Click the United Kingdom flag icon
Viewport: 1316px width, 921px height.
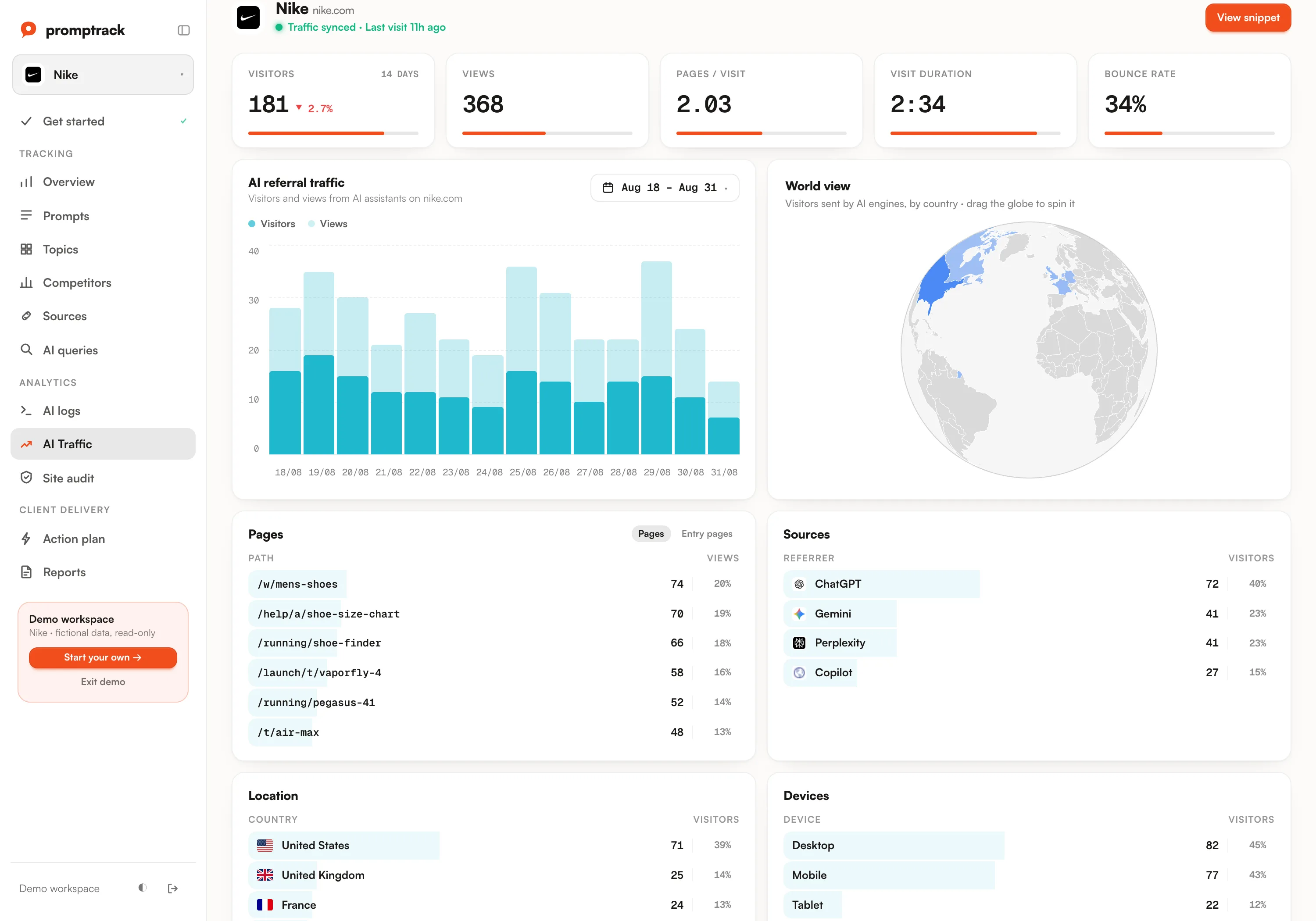(x=265, y=875)
